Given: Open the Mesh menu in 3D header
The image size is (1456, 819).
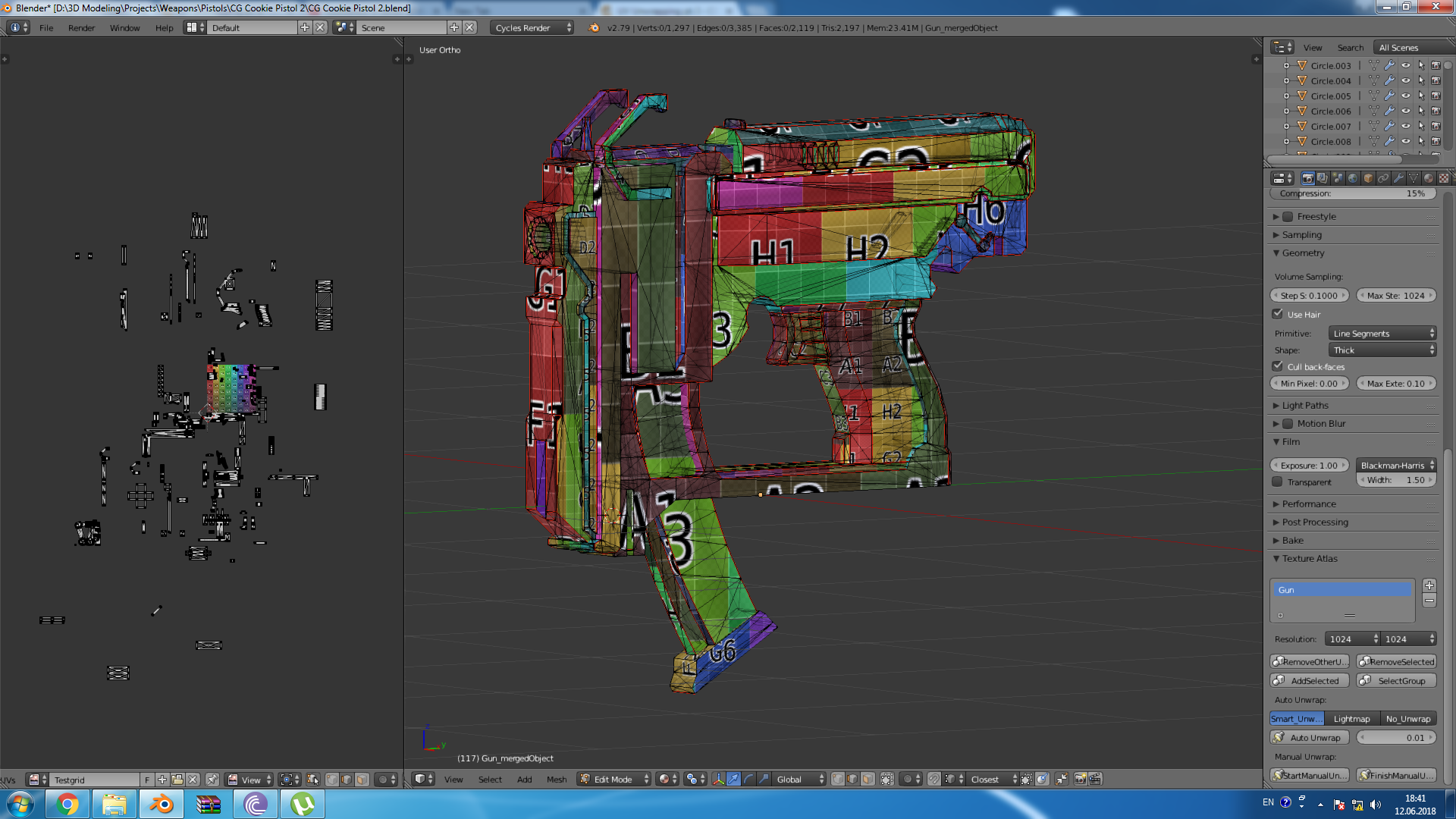Looking at the screenshot, I should 556,779.
